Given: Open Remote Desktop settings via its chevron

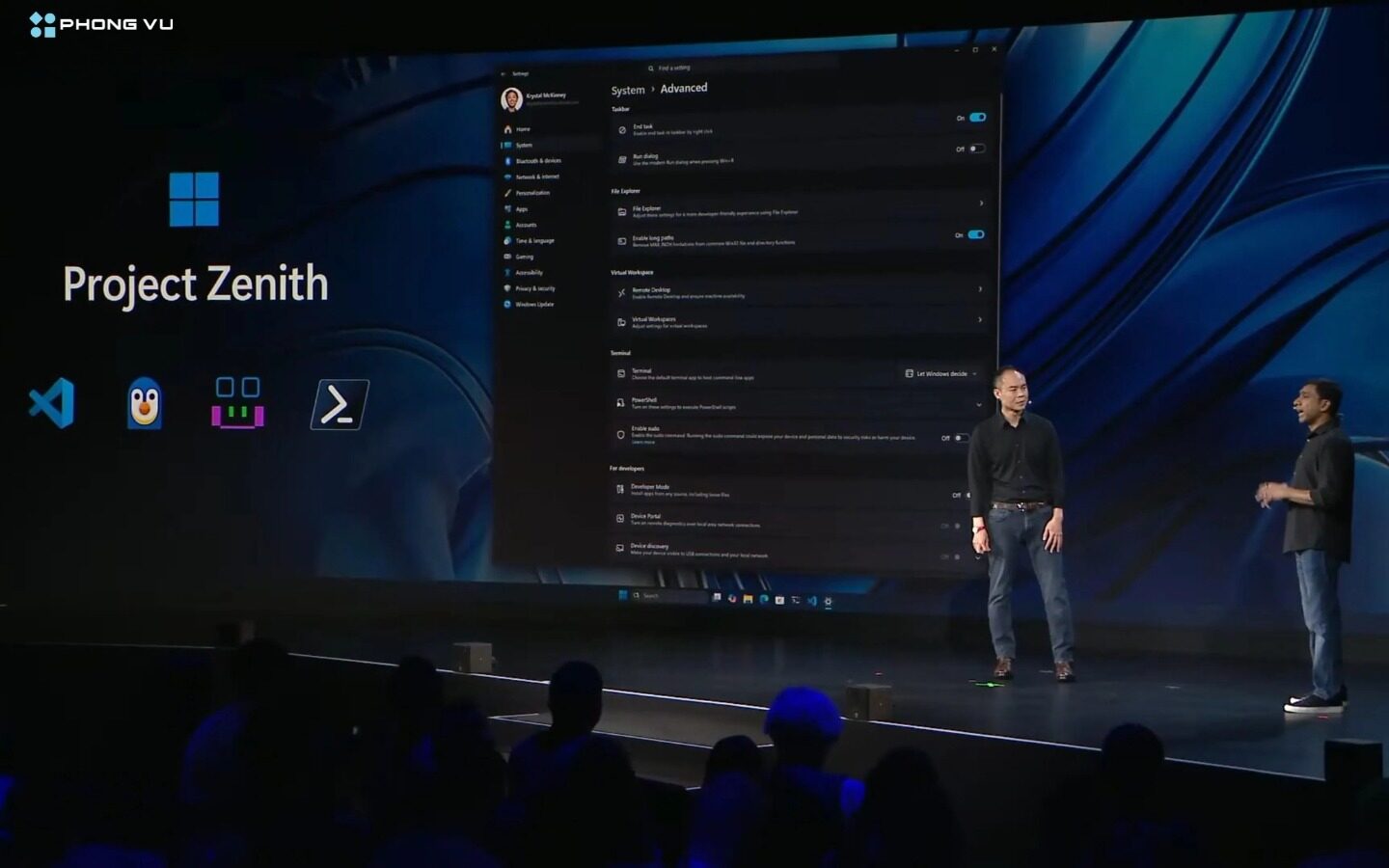Looking at the screenshot, I should (x=980, y=289).
